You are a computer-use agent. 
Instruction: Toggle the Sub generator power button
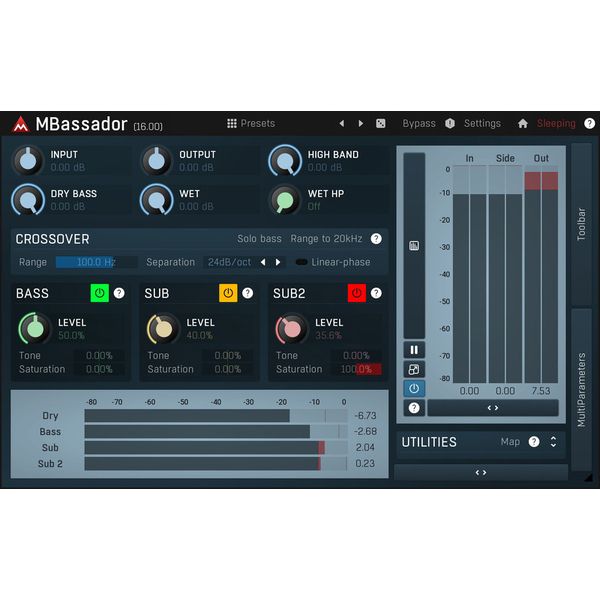[228, 293]
